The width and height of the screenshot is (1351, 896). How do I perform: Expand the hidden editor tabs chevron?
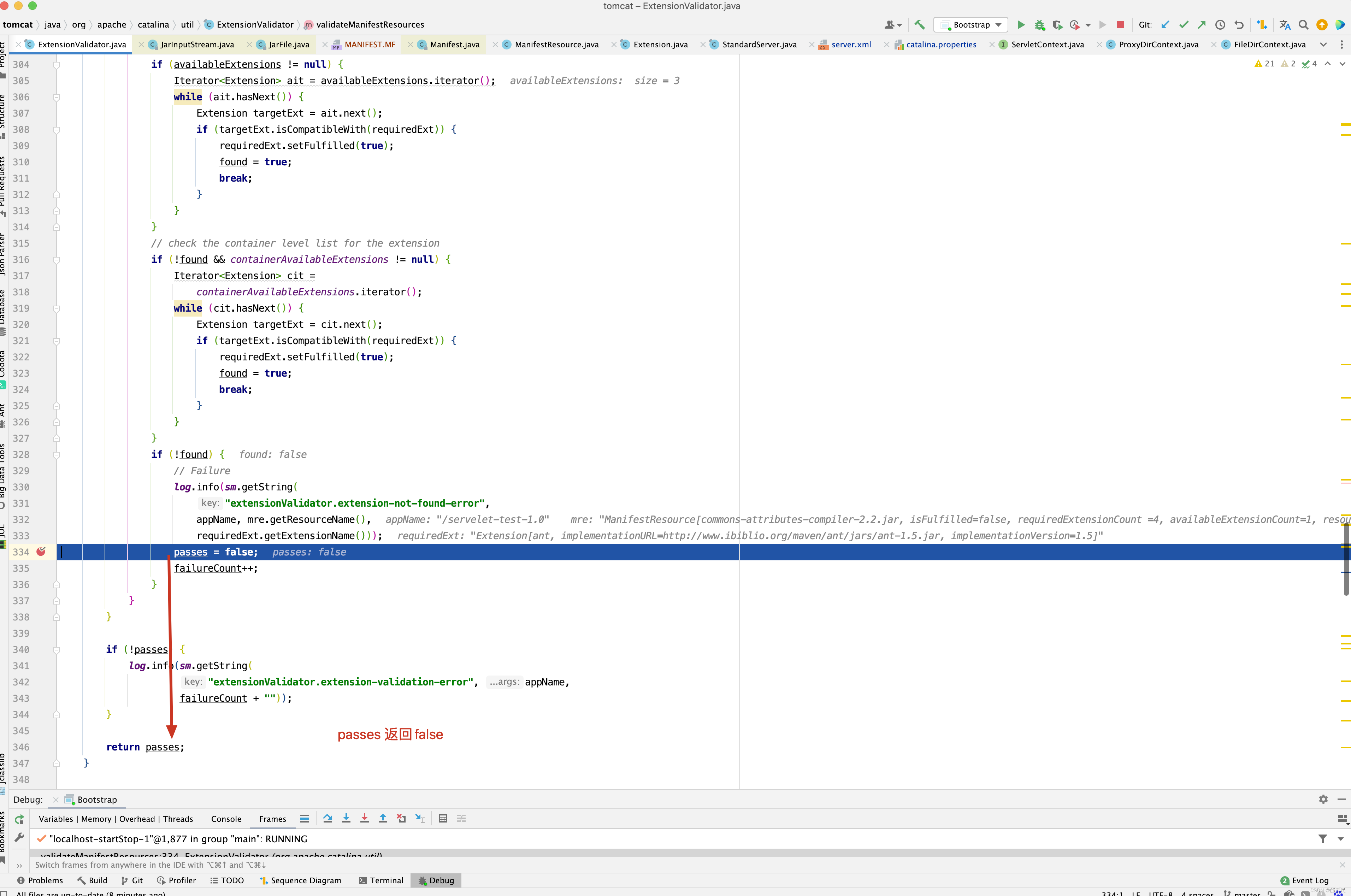point(1323,45)
